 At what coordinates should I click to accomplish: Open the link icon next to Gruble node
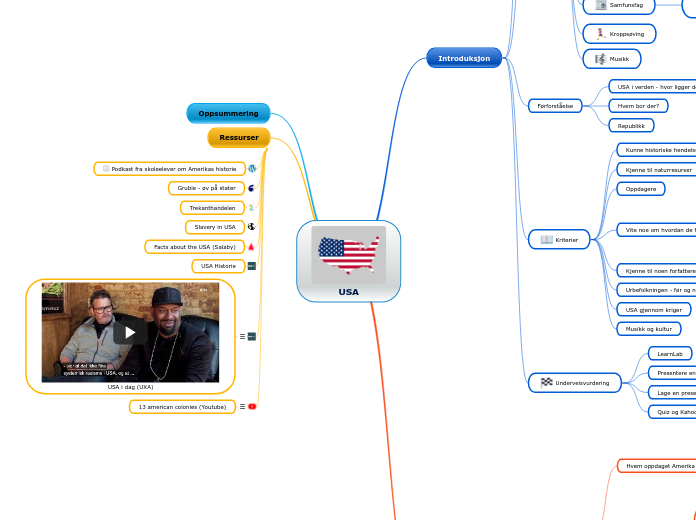[x=251, y=188]
